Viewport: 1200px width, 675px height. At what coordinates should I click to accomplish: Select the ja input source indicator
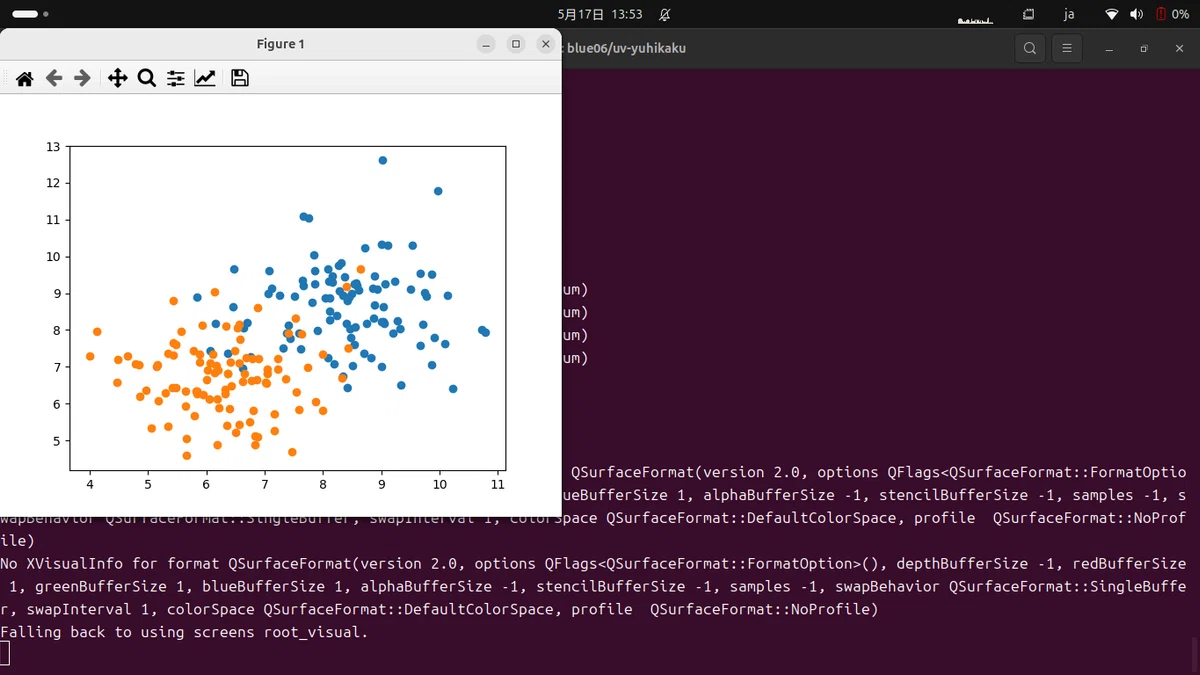1069,15
